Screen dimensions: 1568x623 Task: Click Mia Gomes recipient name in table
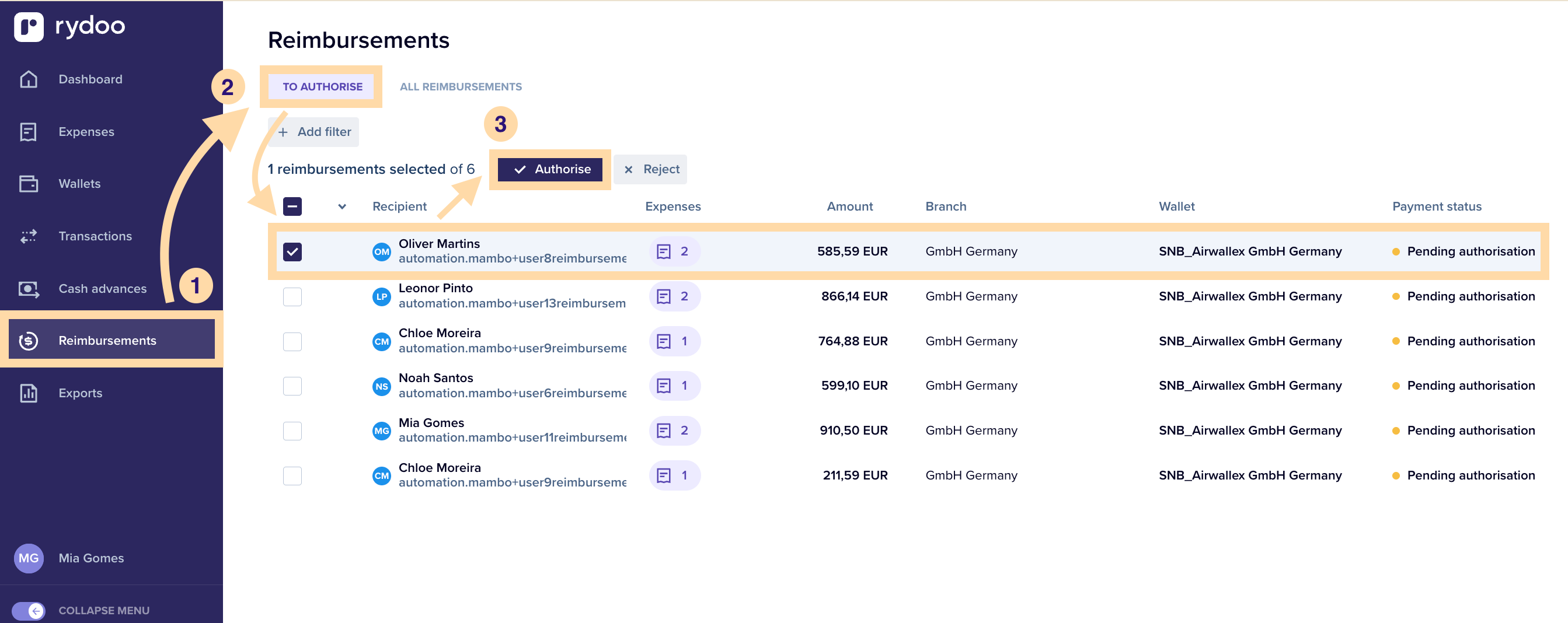431,423
